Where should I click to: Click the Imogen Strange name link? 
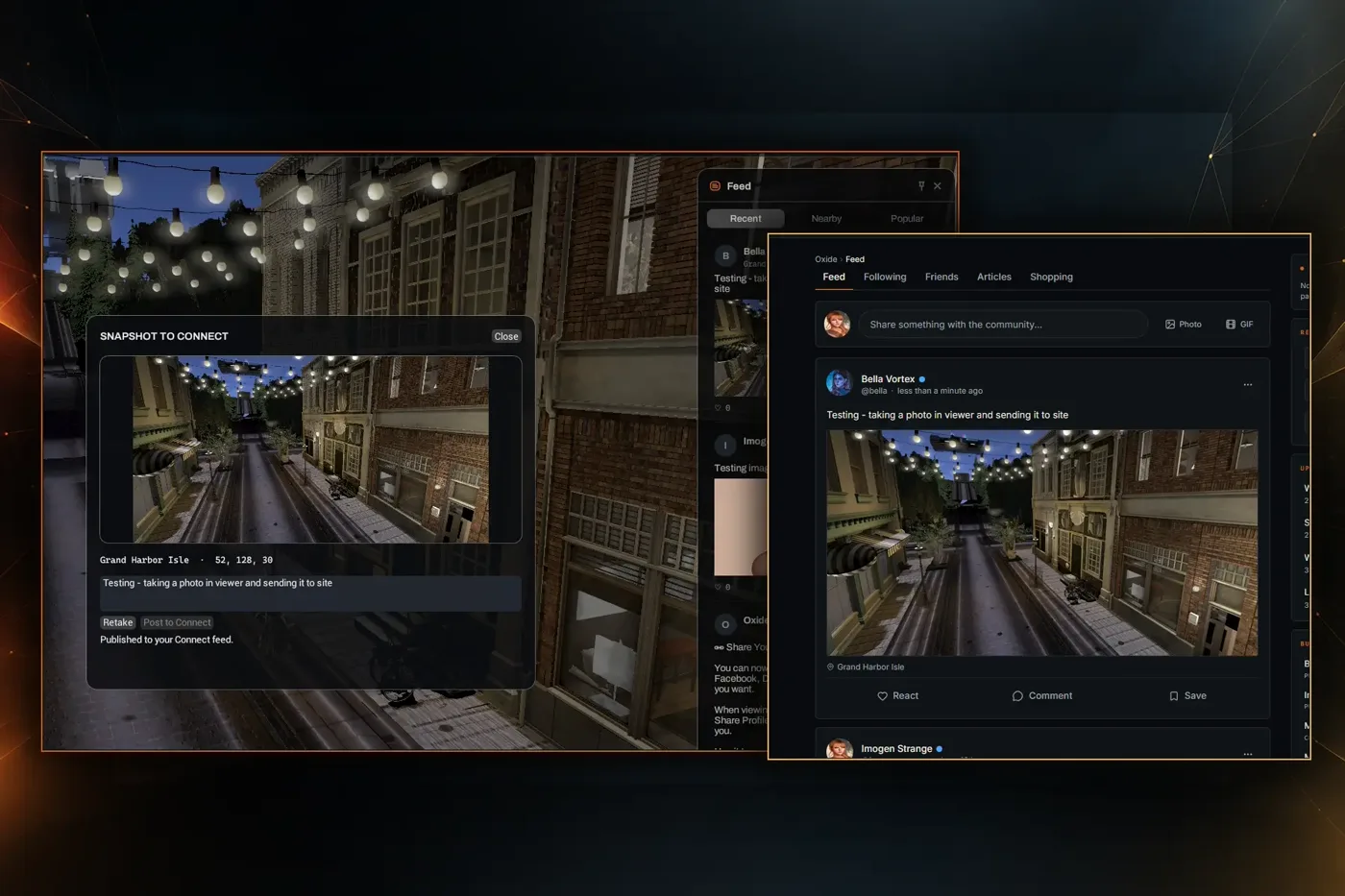point(896,749)
